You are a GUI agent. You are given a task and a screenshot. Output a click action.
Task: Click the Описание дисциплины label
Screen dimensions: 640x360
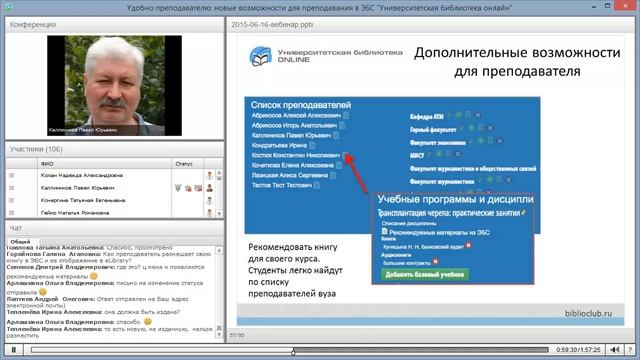pyautogui.click(x=409, y=223)
